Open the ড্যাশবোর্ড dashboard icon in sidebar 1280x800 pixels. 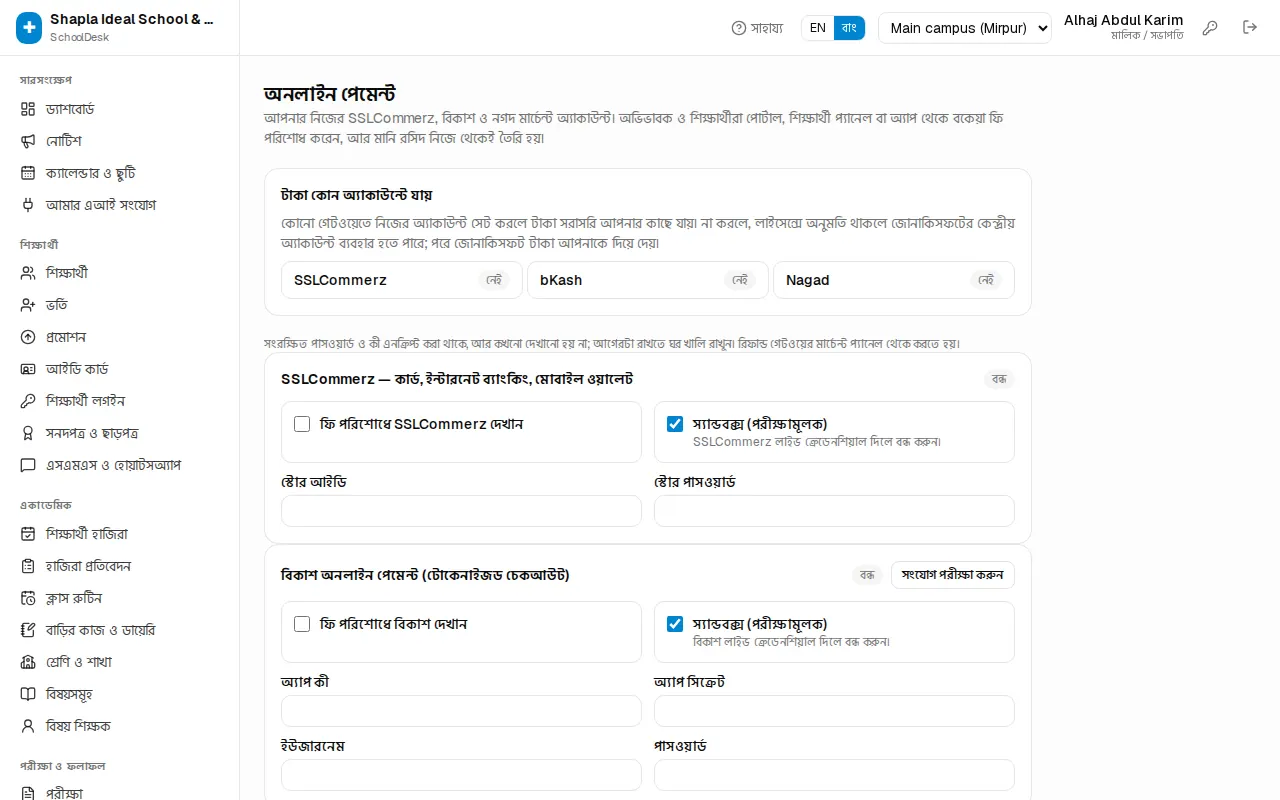[x=28, y=109]
